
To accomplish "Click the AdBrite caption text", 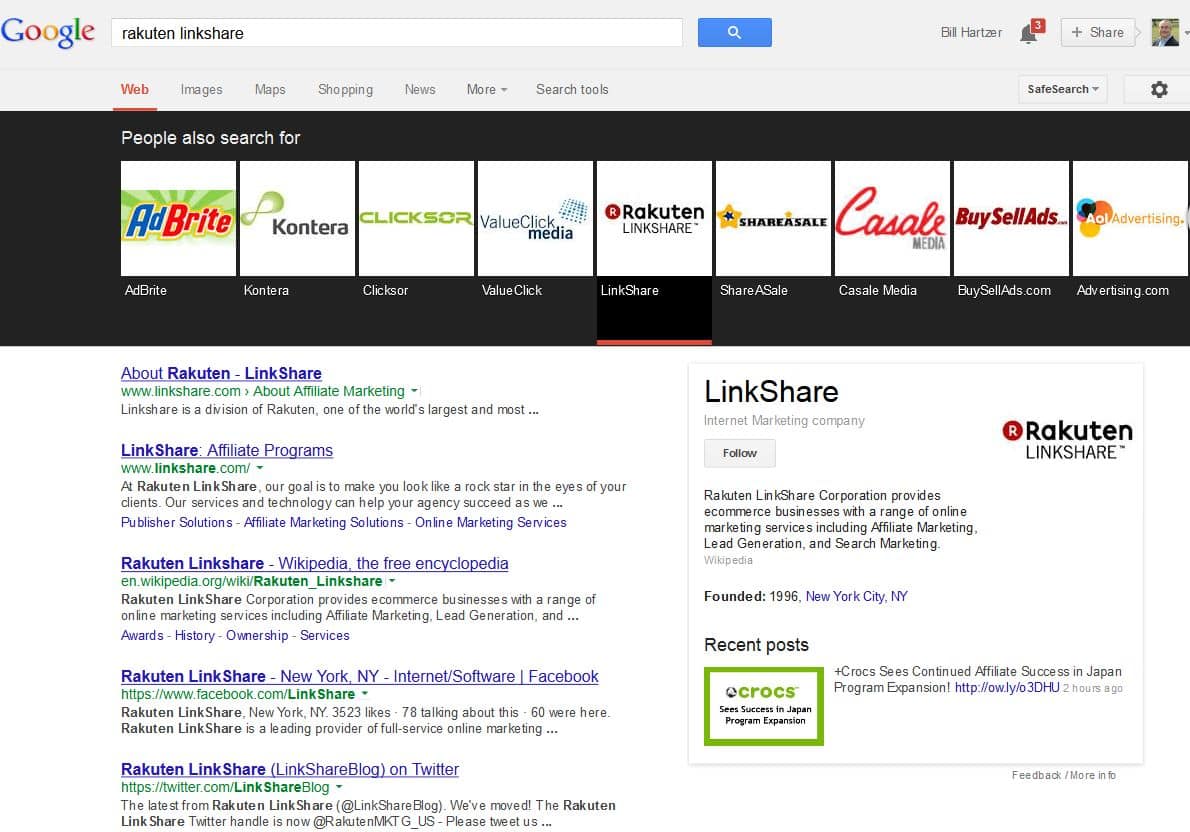I will point(146,291).
